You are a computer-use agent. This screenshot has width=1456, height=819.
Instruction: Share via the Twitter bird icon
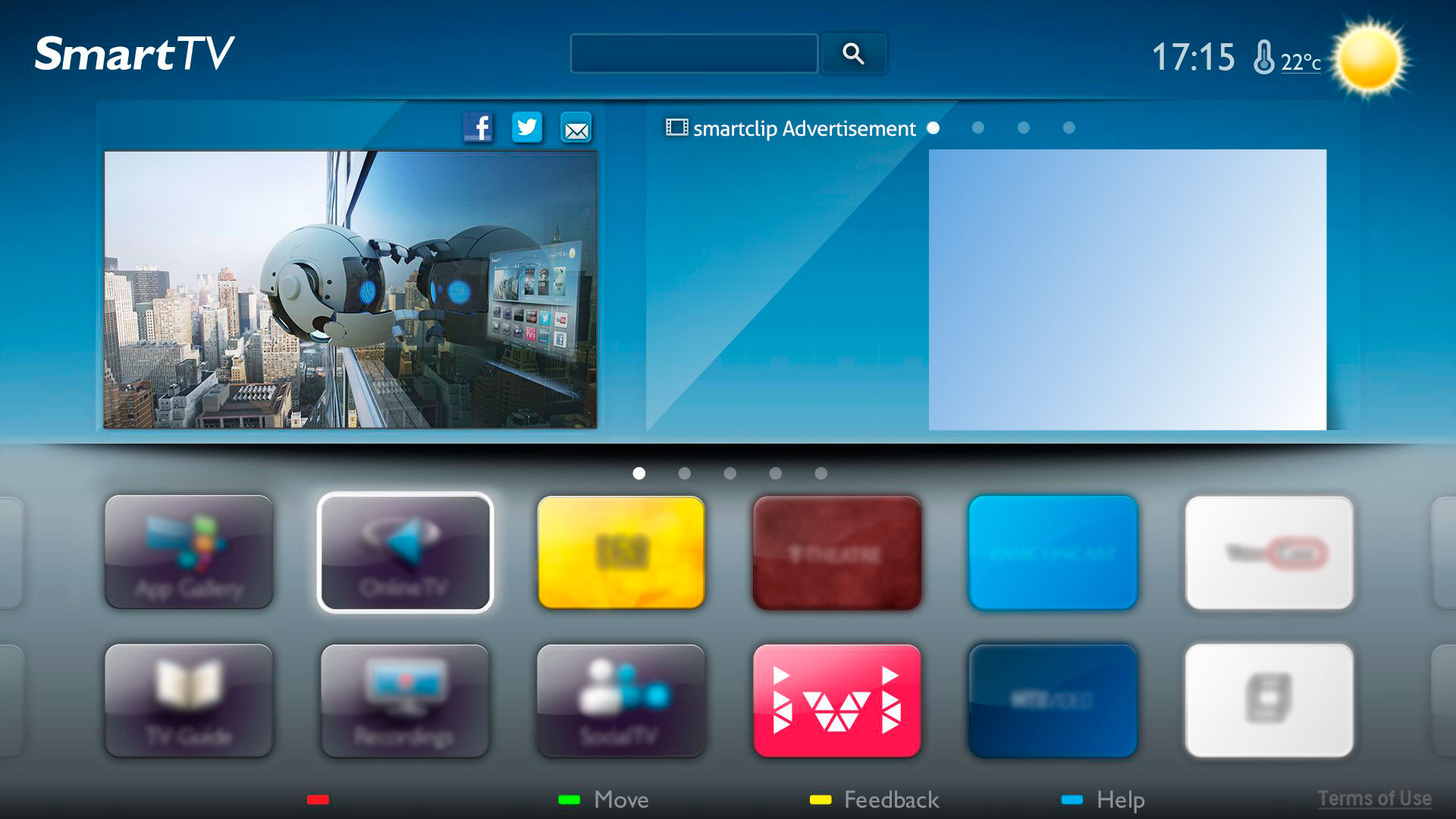[527, 127]
